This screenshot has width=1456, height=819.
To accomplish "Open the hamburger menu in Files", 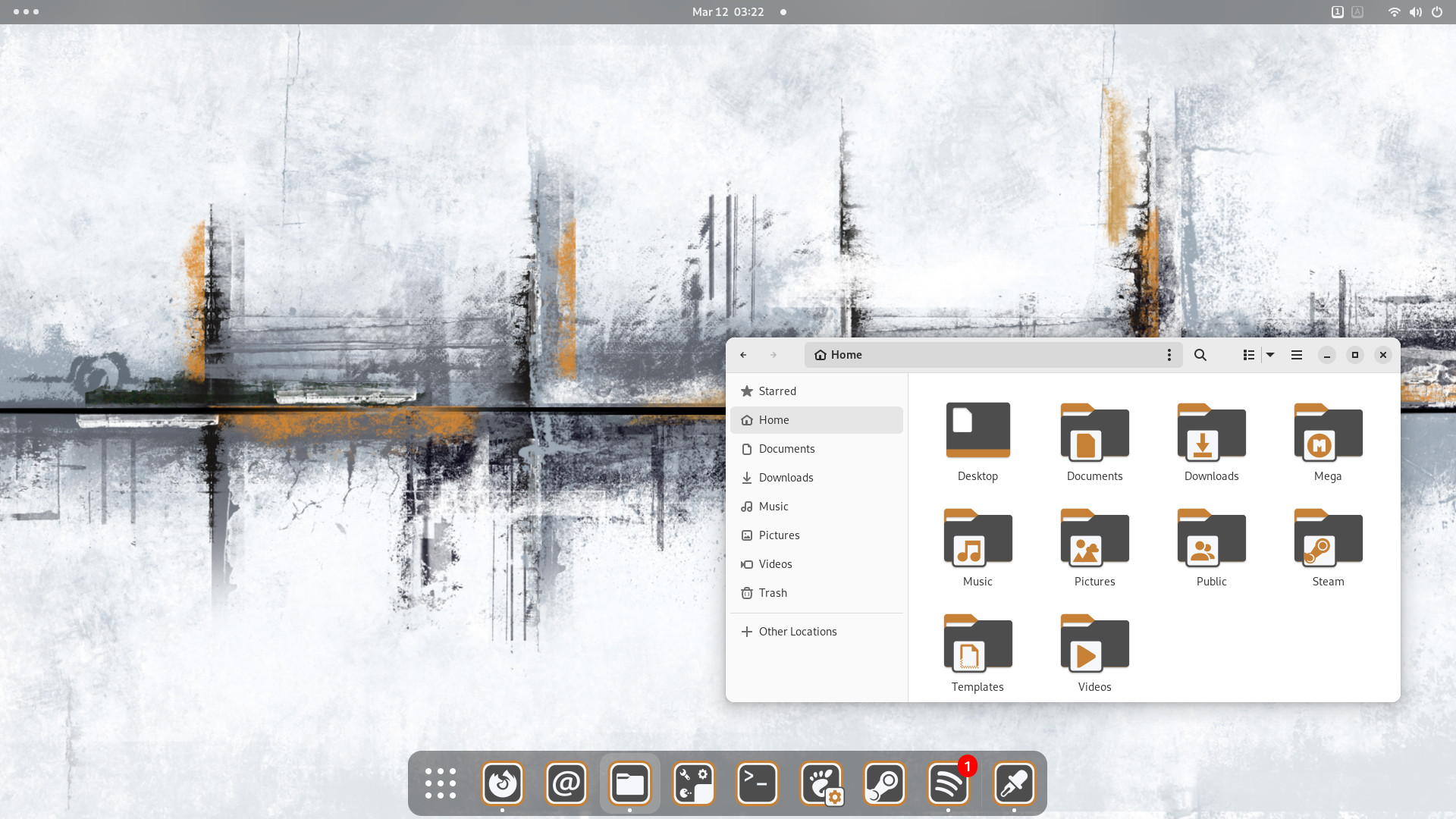I will pos(1297,354).
